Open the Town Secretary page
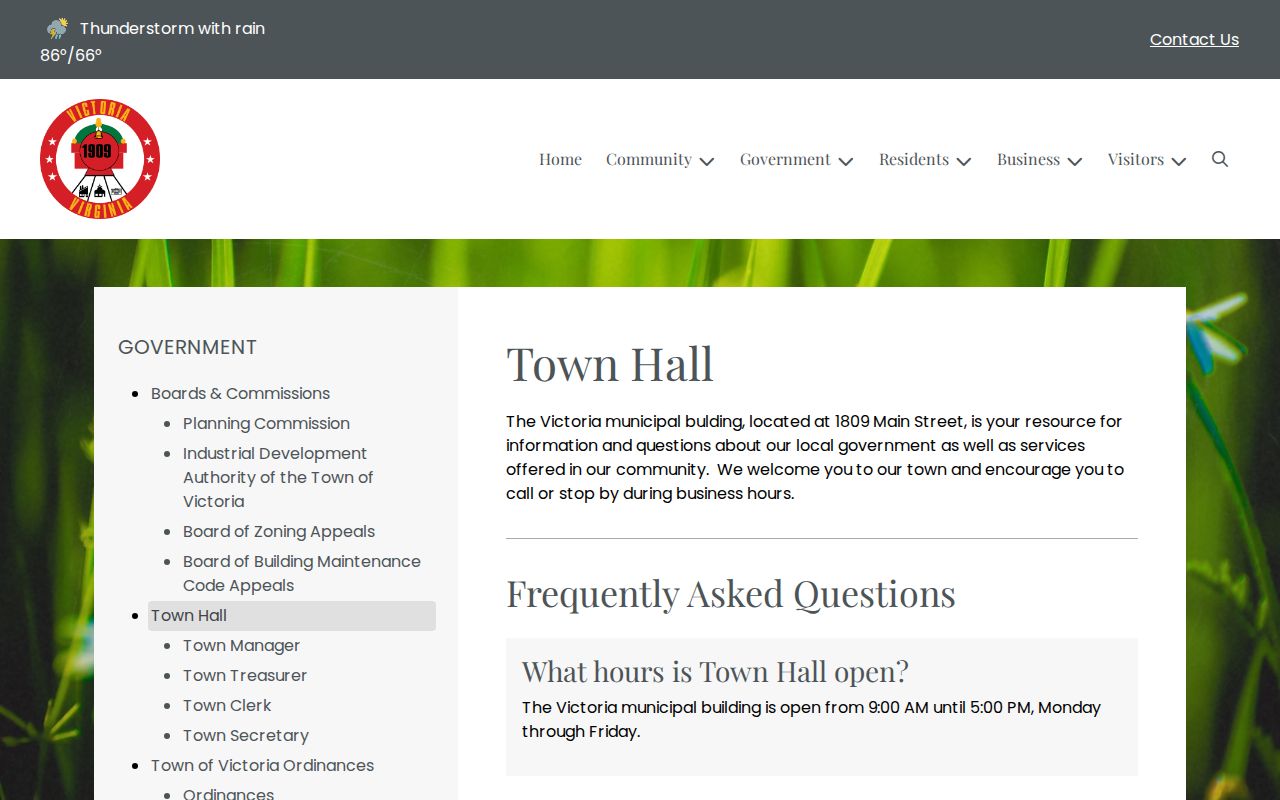 246,735
